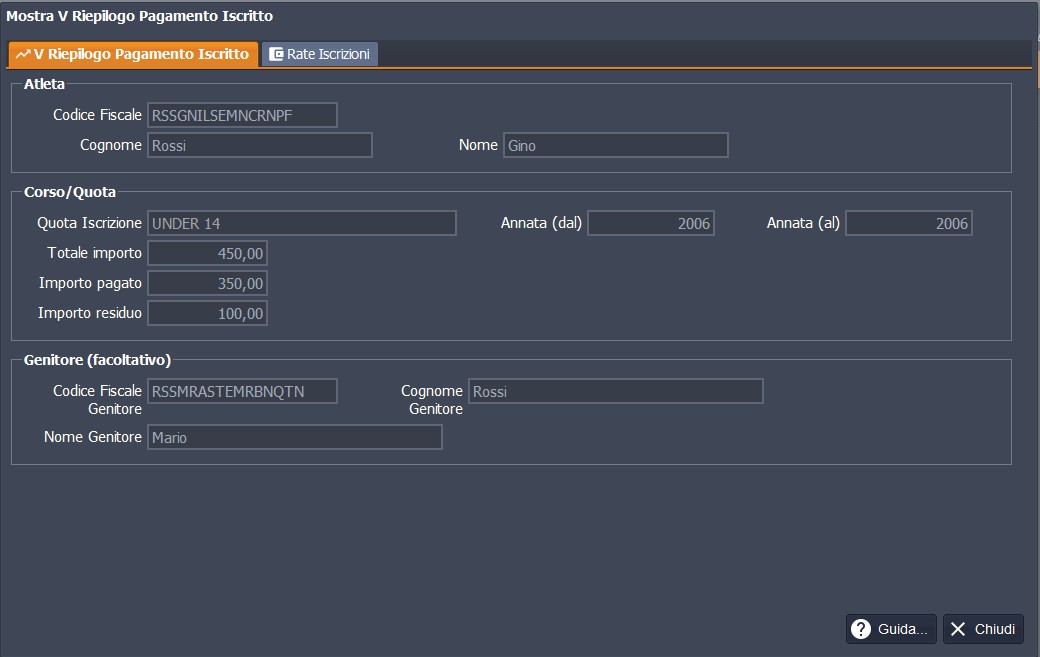Click the Importo residuo field 100,00
The width and height of the screenshot is (1040, 657).
coord(207,313)
